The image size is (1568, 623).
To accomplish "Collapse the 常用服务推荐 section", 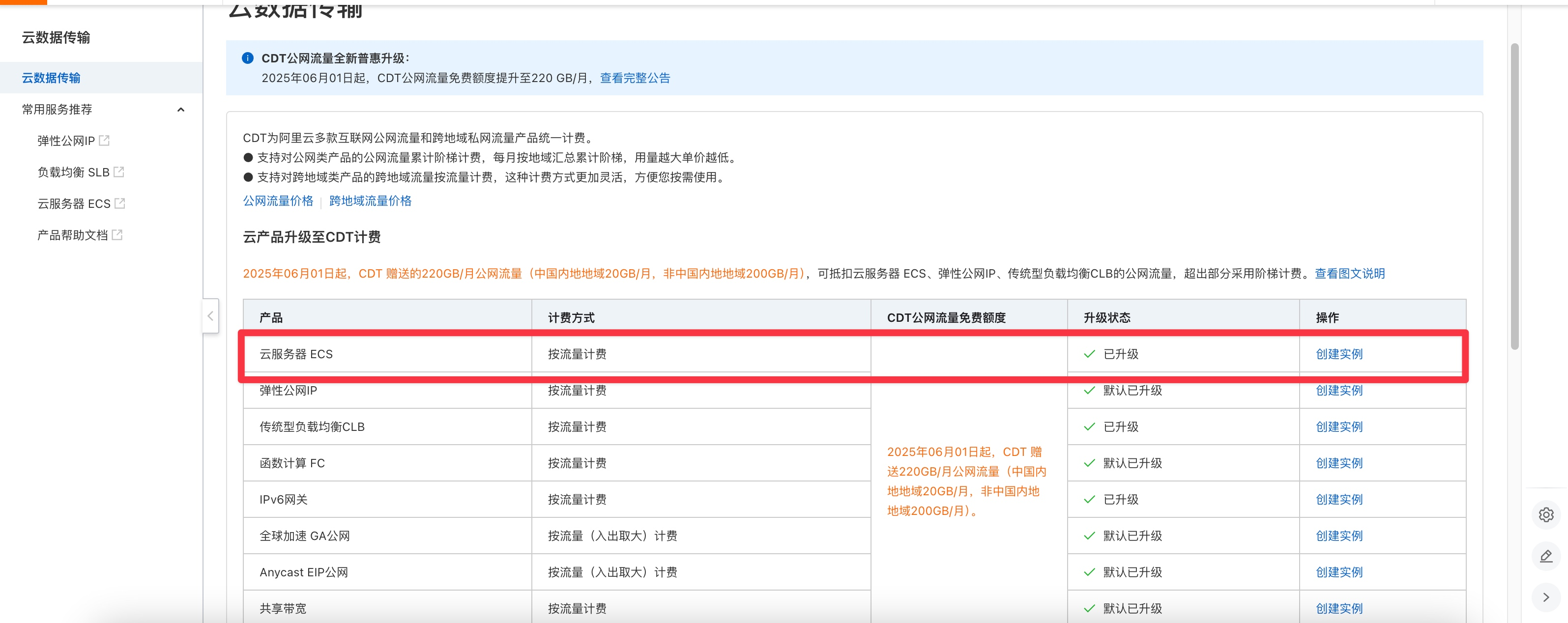I will coord(180,110).
